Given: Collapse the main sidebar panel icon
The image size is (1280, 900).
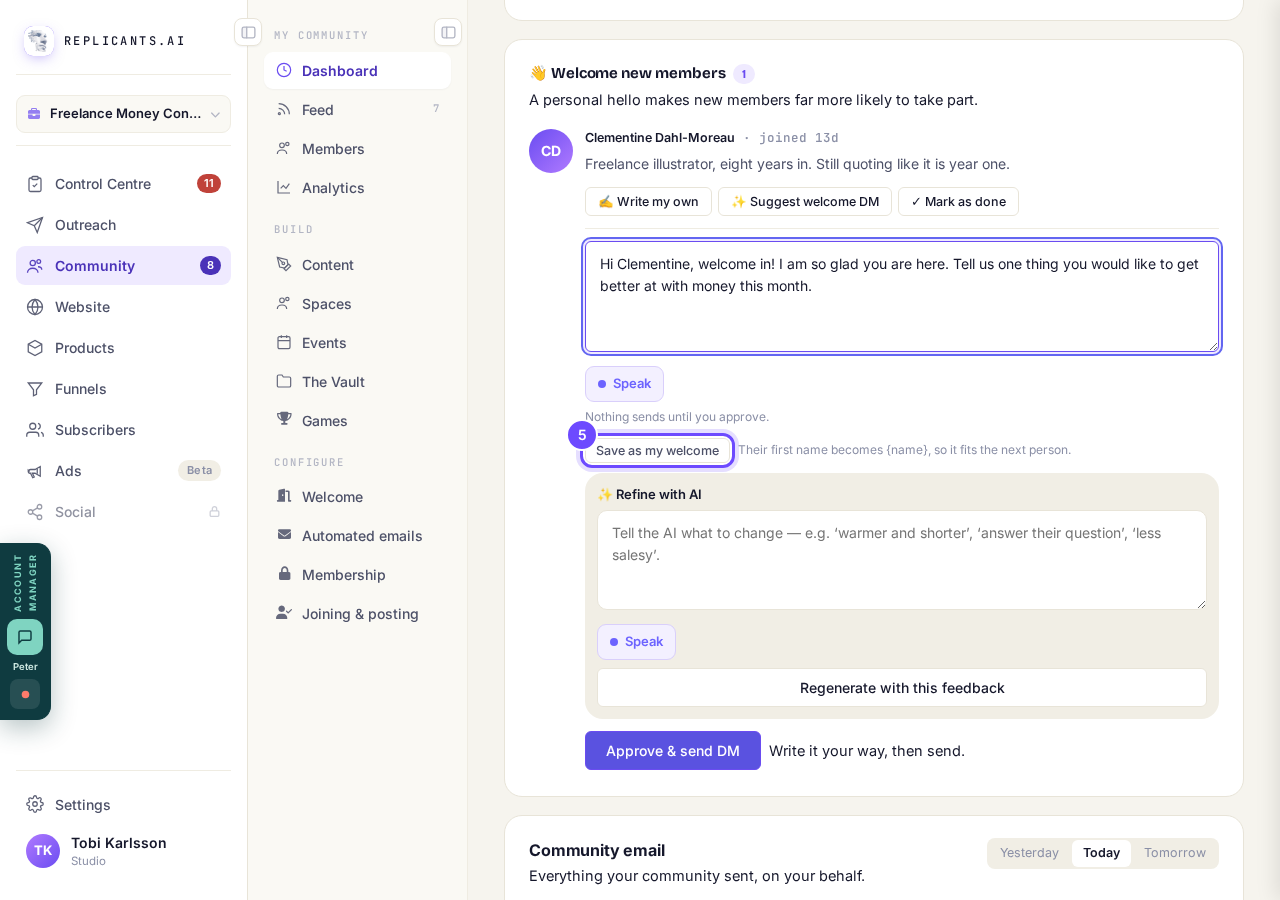Looking at the screenshot, I should pyautogui.click(x=248, y=32).
